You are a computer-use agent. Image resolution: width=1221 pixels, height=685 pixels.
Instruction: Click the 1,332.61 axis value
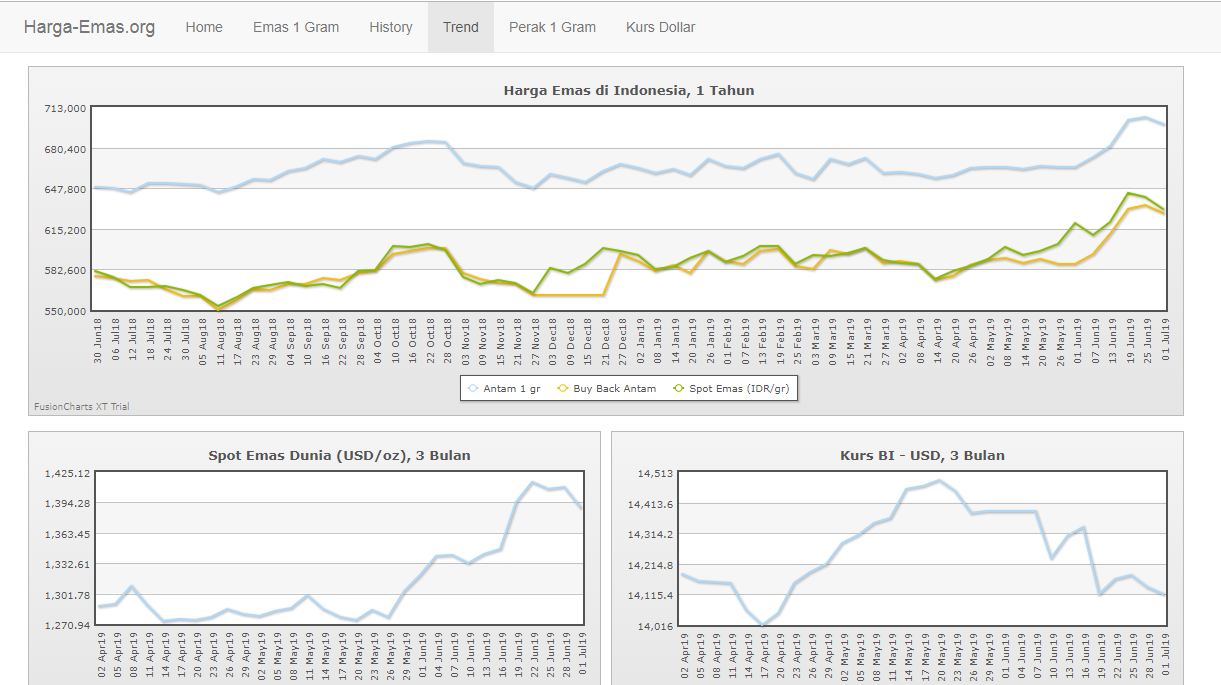67,564
